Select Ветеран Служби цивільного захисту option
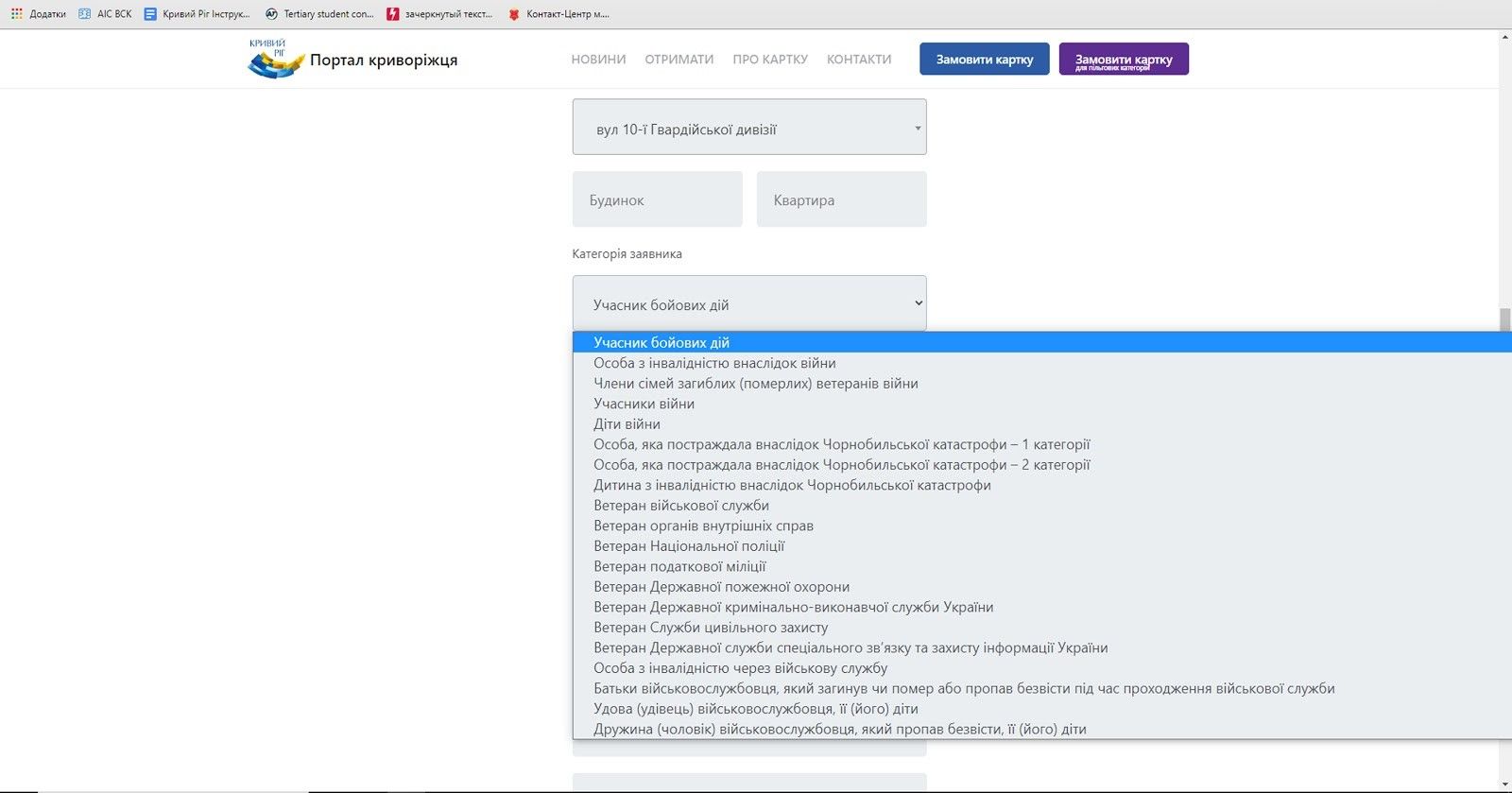The width and height of the screenshot is (1512, 793). 1041,627
